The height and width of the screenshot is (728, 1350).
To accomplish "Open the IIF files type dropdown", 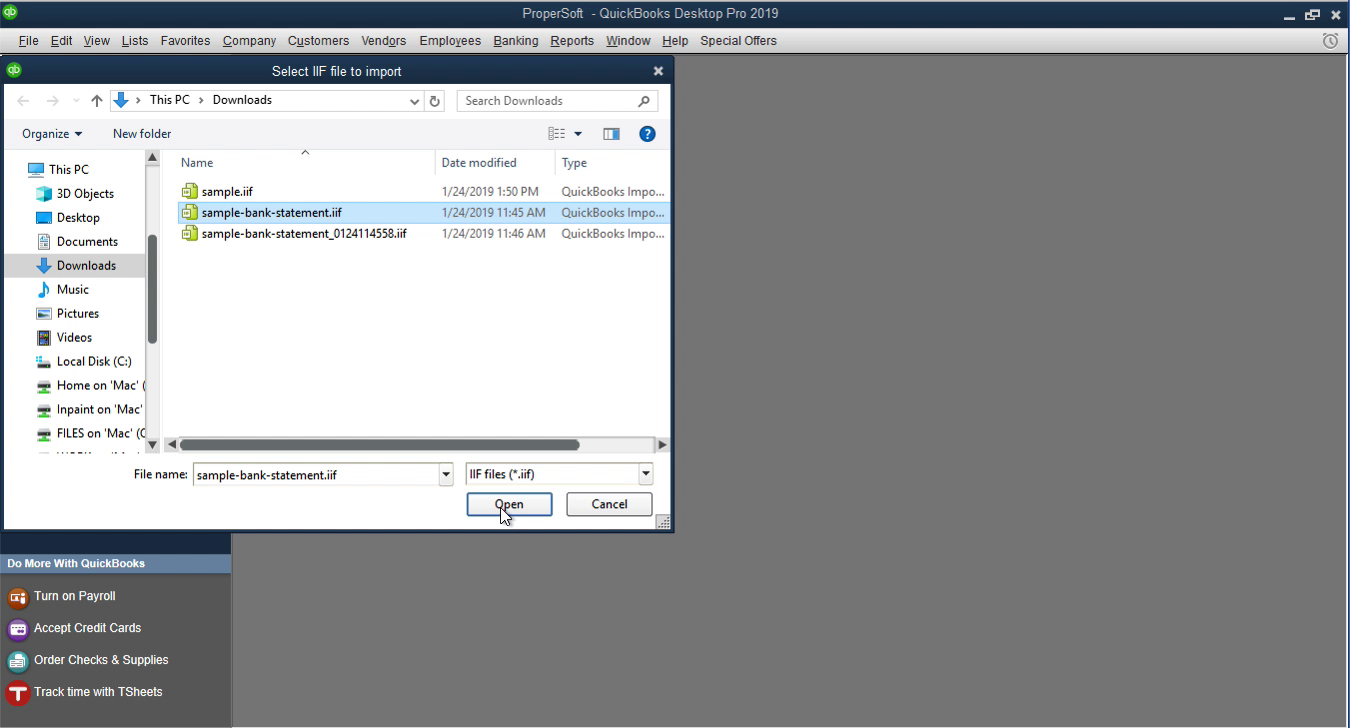I will [645, 473].
